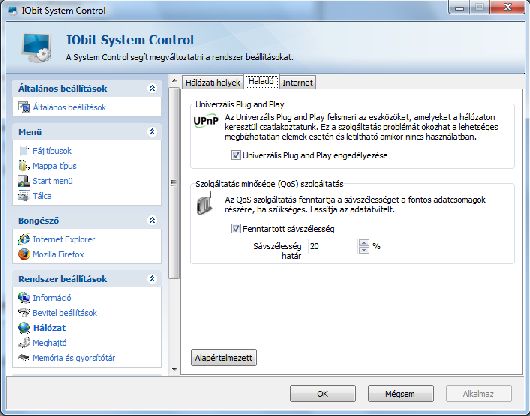Viewport: 530px width, 416px height.
Task: Open the Internet Explorer browser icon
Action: 24,239
